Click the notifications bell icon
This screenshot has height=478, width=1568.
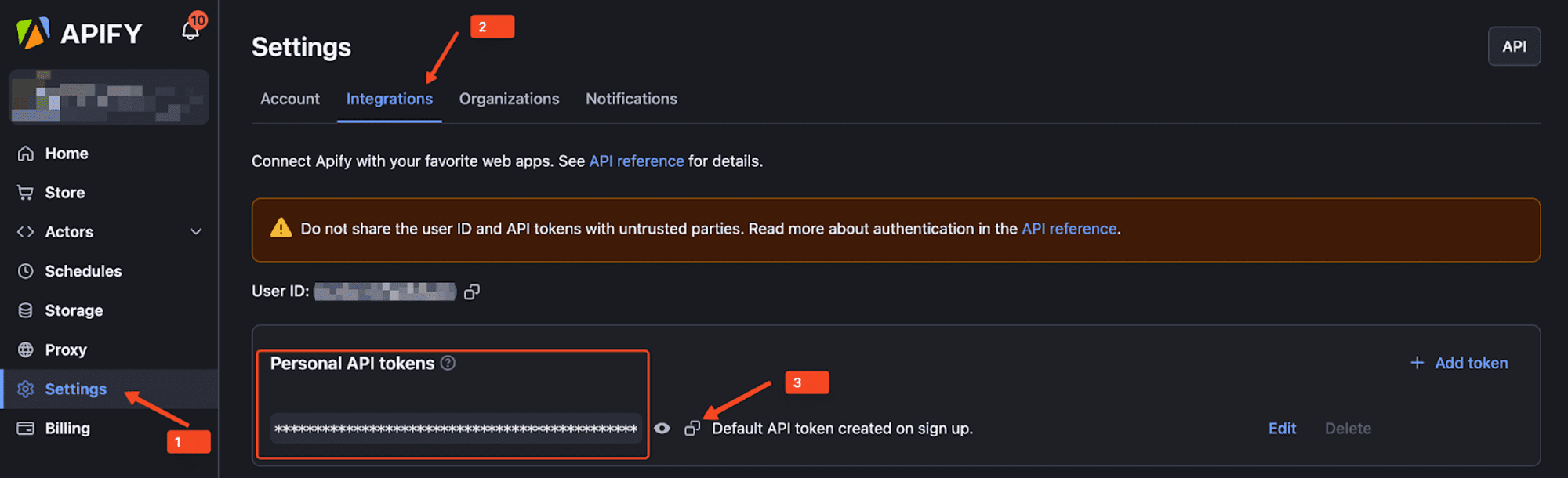tap(190, 31)
